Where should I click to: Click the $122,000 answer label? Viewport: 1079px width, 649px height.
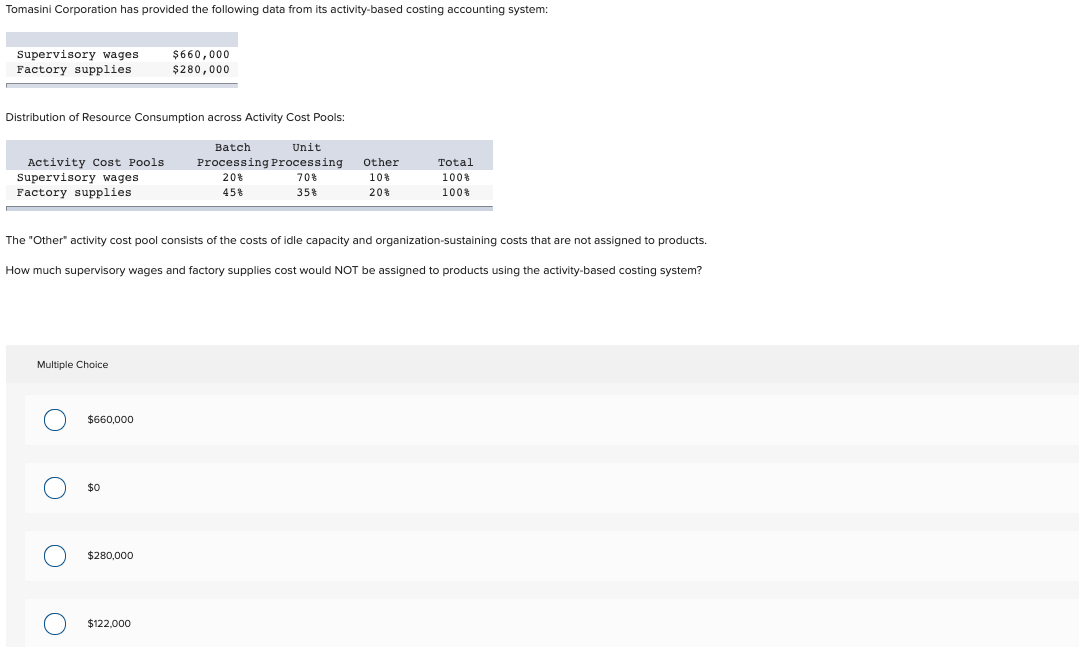coord(110,623)
